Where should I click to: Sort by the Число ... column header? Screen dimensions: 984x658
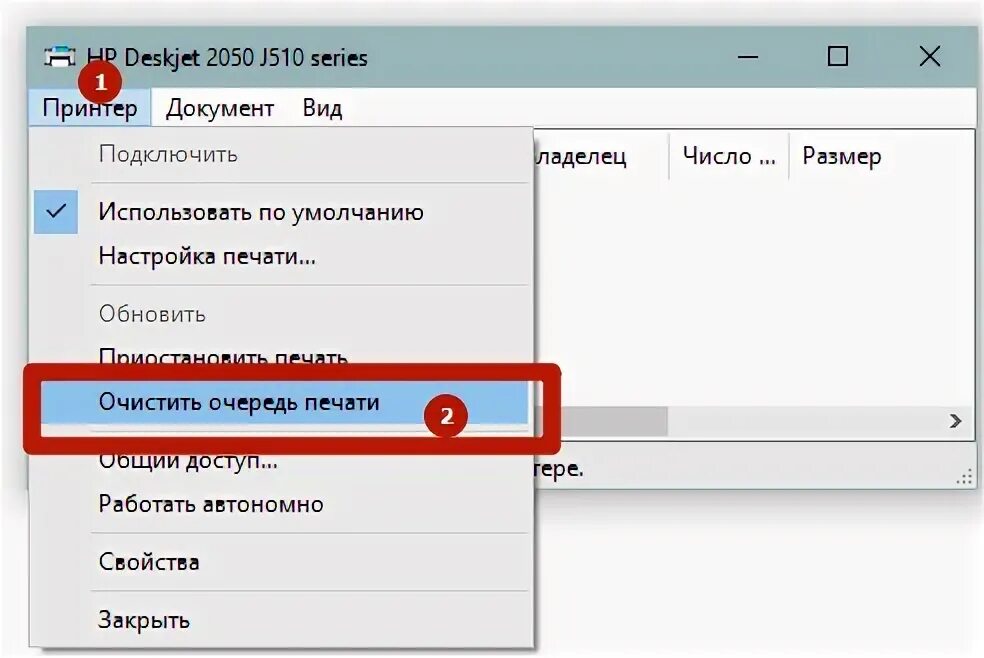729,156
